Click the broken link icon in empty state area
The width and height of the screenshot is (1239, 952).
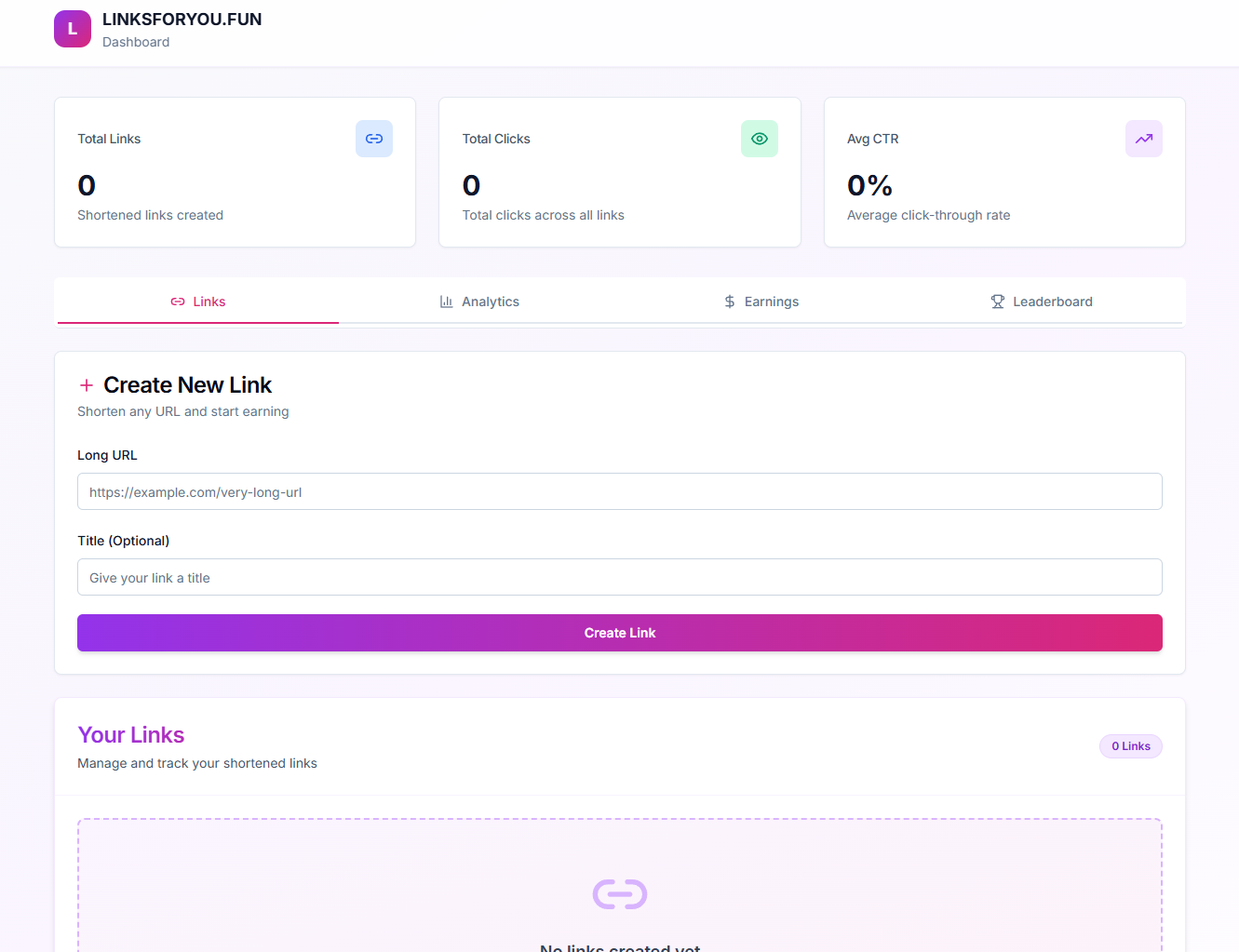pos(619,893)
